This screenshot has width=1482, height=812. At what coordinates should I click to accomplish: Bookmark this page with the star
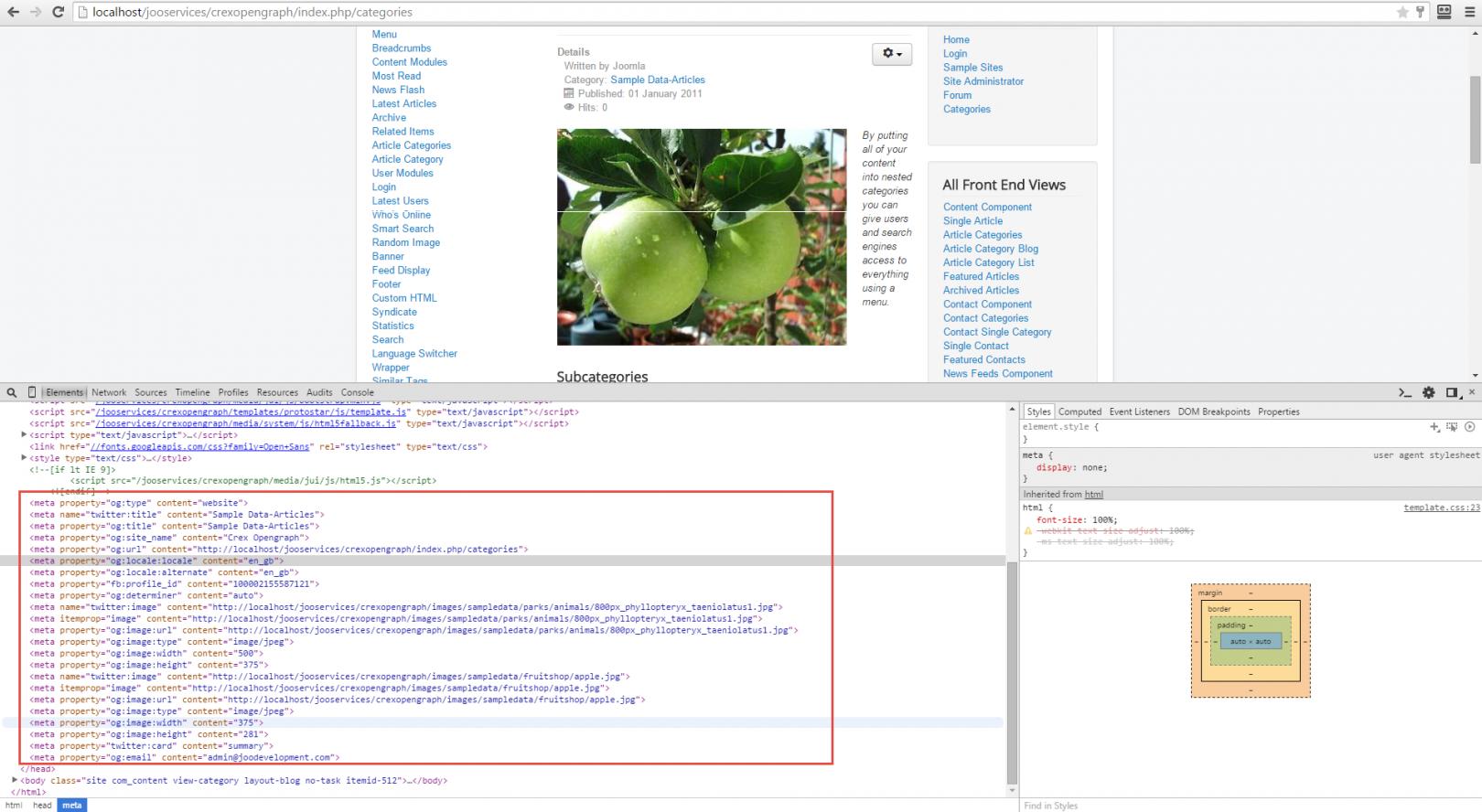1402,12
